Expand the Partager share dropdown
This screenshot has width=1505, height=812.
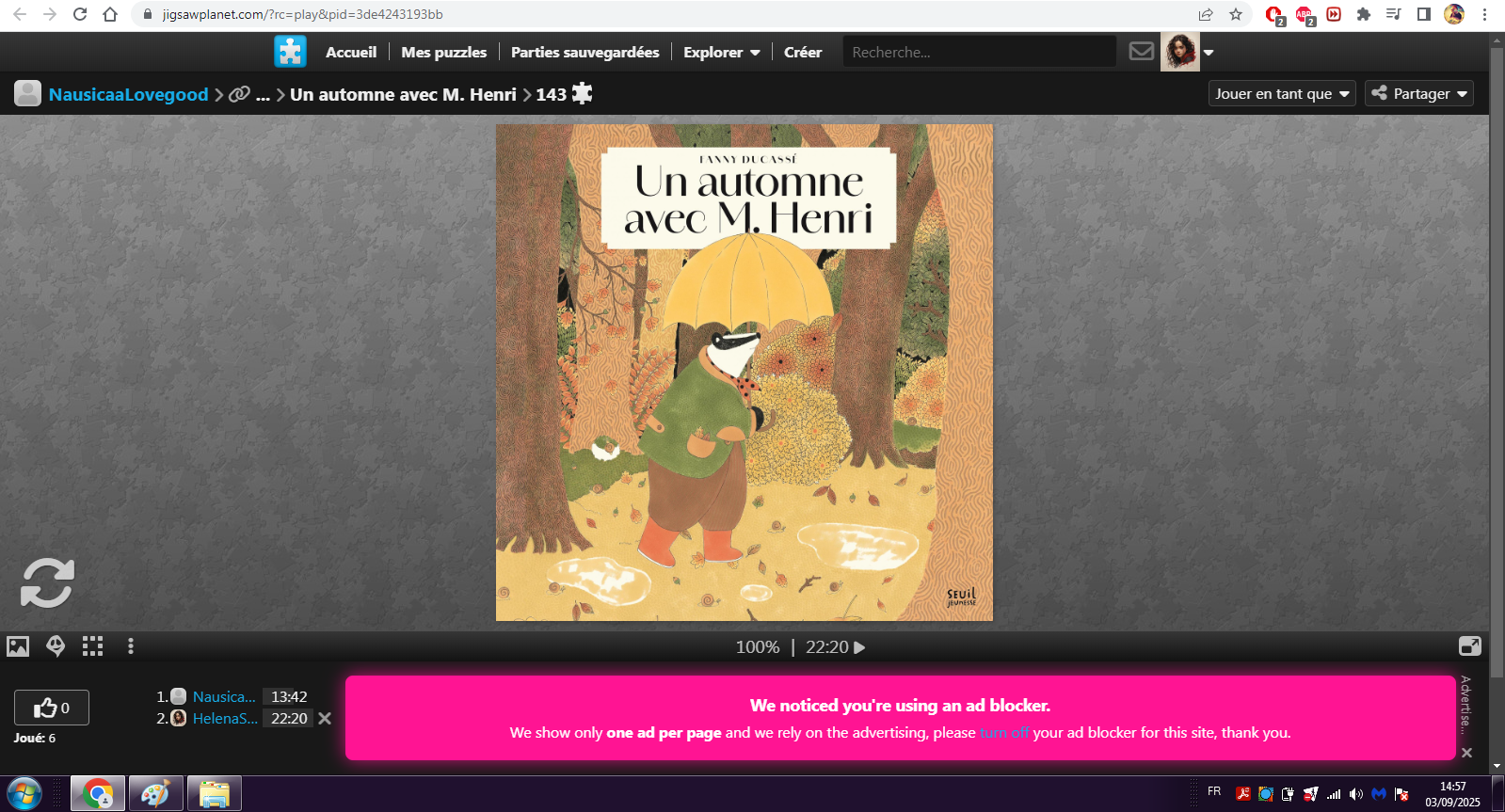click(1419, 94)
